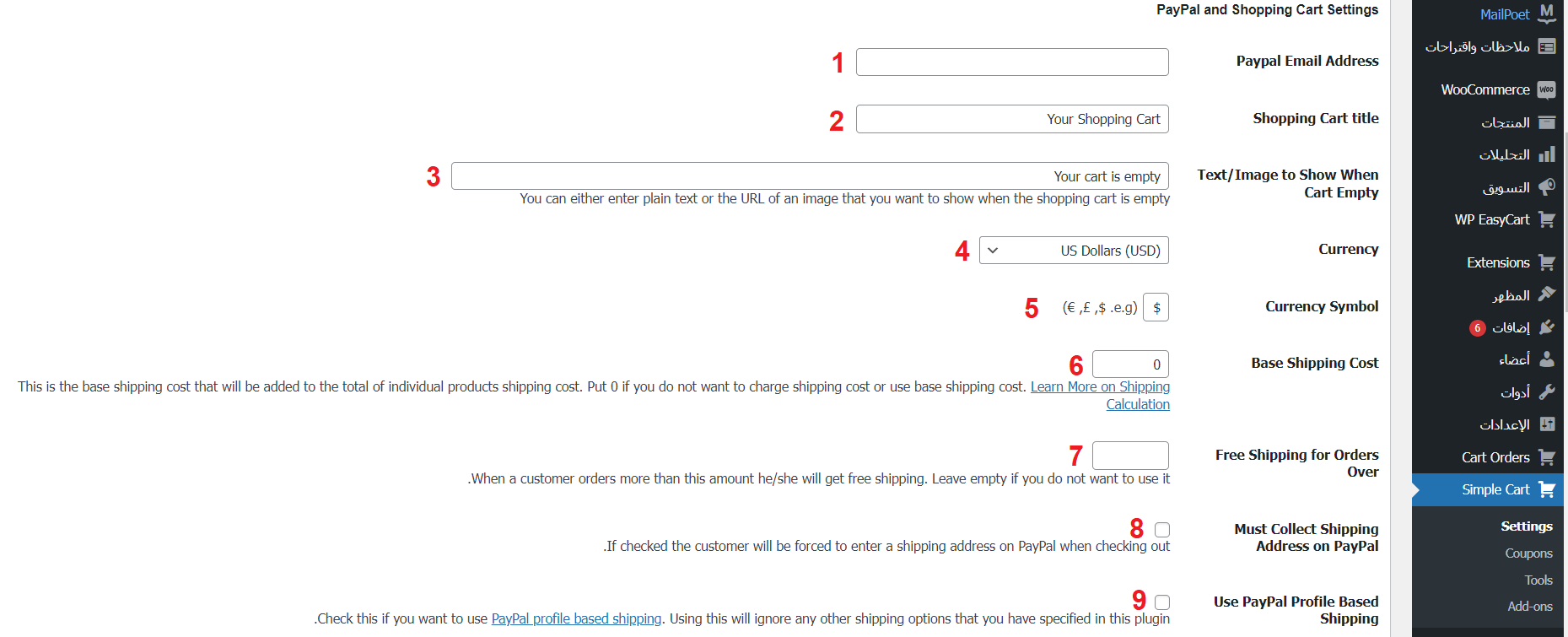Image resolution: width=1568 pixels, height=637 pixels.
Task: Click the MailPoet icon in sidebar
Action: click(1546, 13)
